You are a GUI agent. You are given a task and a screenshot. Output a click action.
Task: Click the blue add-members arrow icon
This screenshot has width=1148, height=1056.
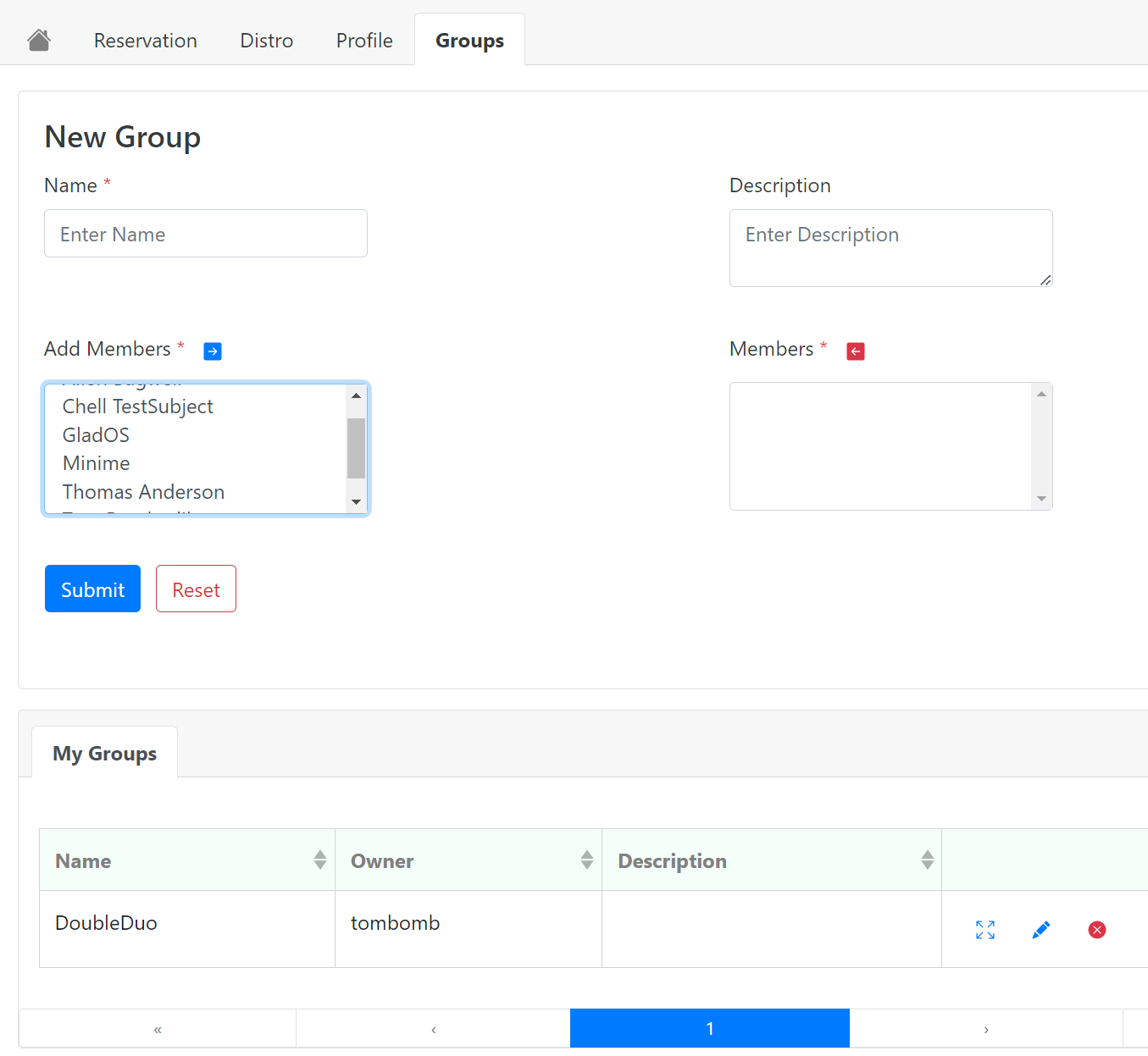213,351
